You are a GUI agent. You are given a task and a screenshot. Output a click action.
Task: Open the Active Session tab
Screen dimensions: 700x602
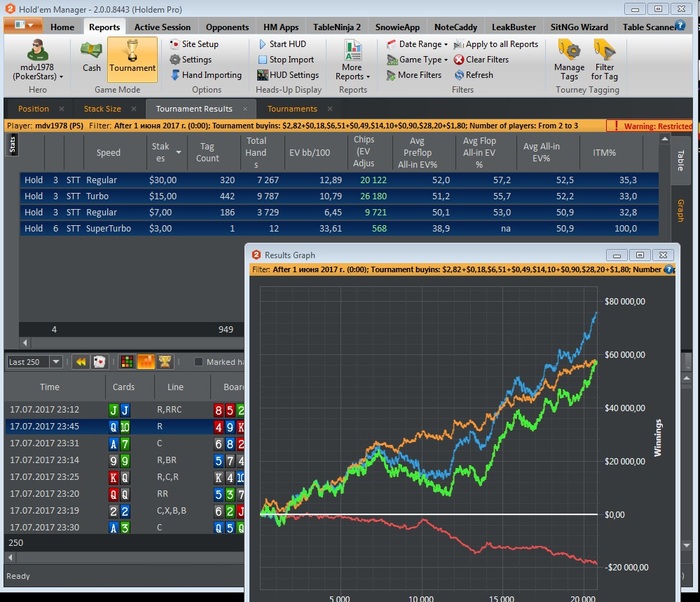tap(162, 27)
